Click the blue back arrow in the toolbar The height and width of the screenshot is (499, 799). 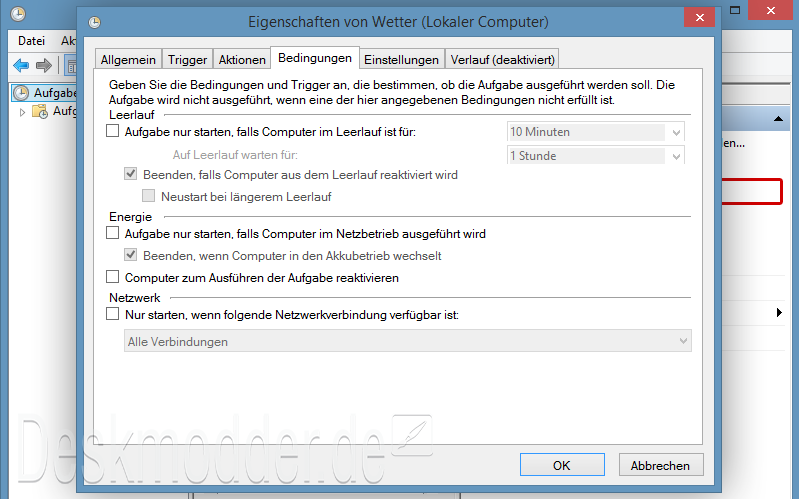coord(21,66)
